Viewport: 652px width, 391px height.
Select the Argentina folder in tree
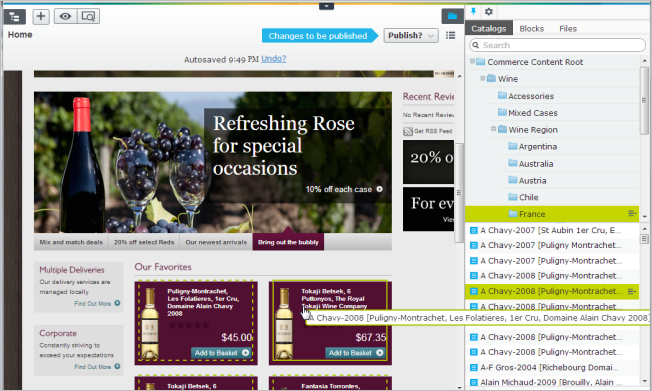[x=537, y=146]
